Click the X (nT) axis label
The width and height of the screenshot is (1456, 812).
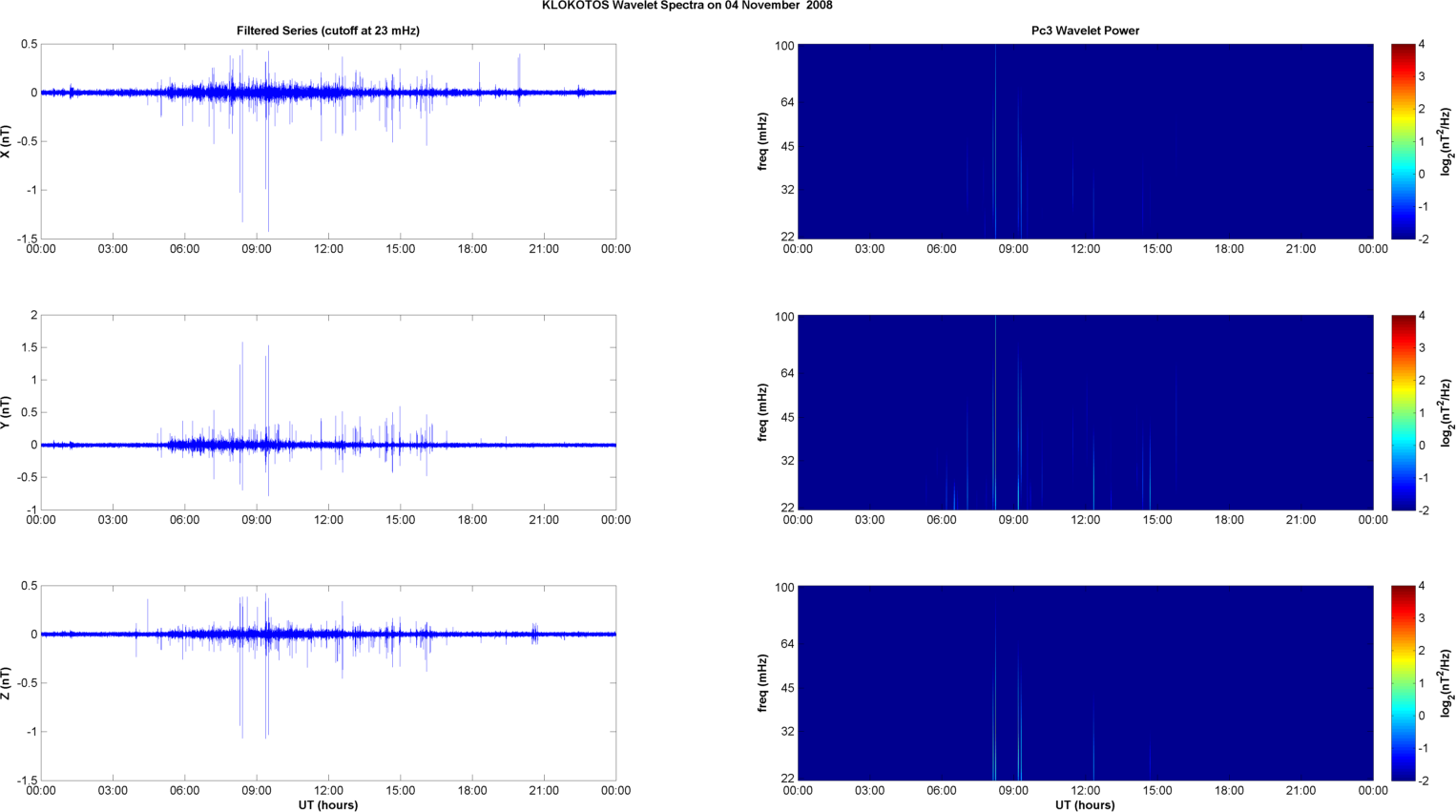[6, 141]
